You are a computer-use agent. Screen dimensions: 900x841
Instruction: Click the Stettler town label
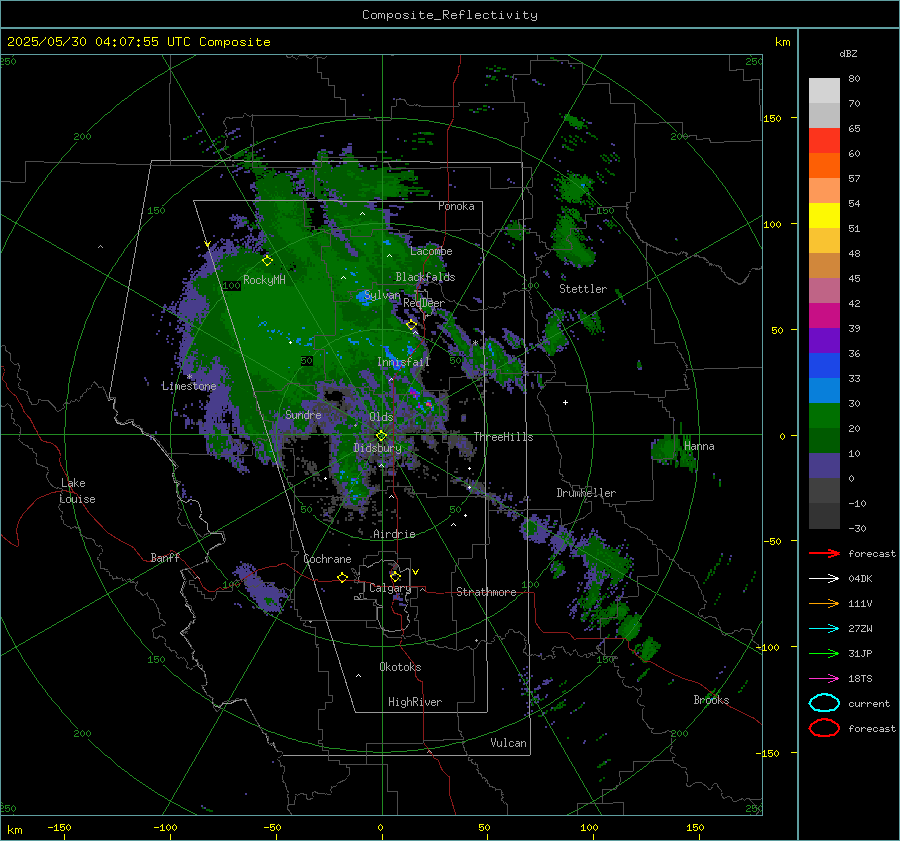pos(583,289)
